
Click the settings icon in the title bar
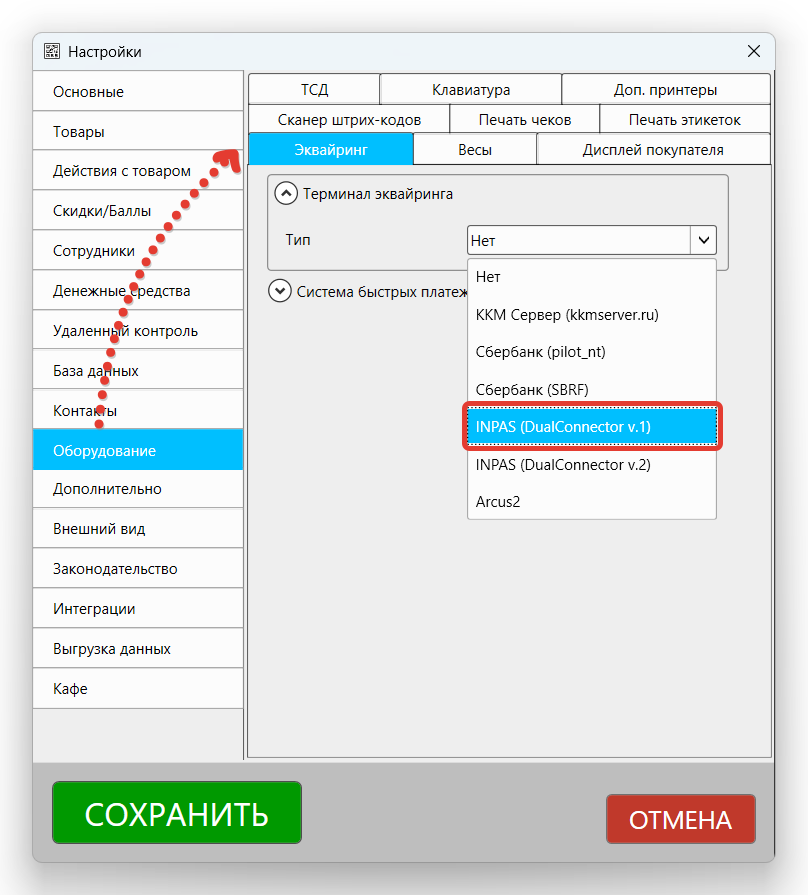(51, 51)
